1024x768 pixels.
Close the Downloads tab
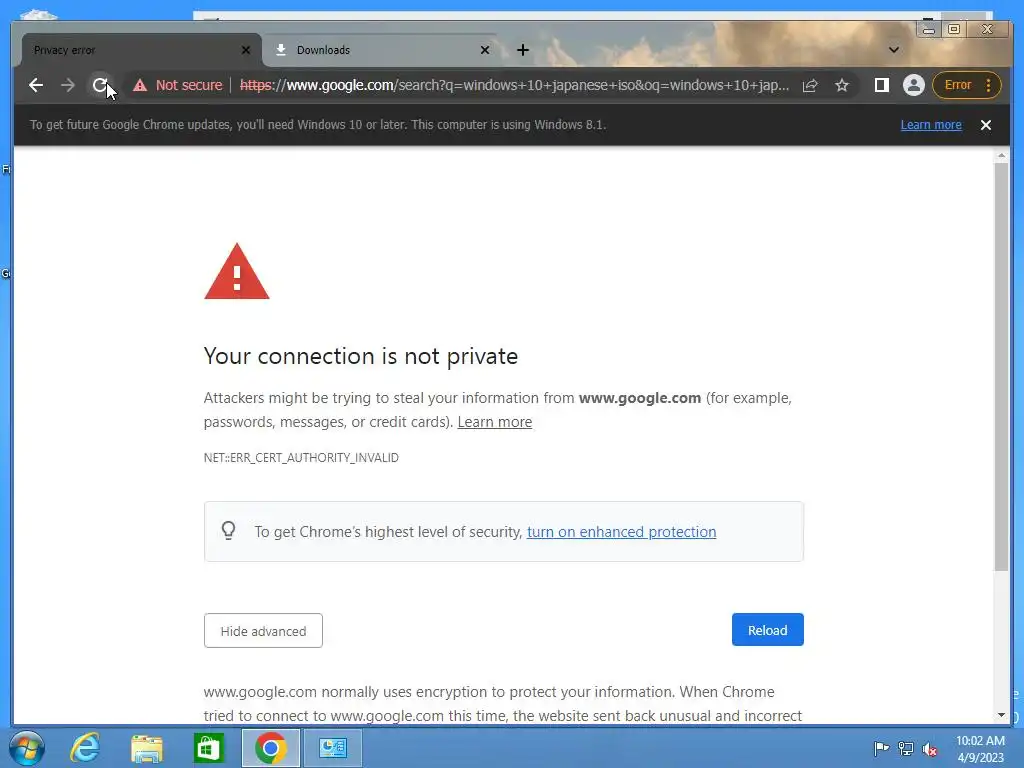click(x=485, y=50)
